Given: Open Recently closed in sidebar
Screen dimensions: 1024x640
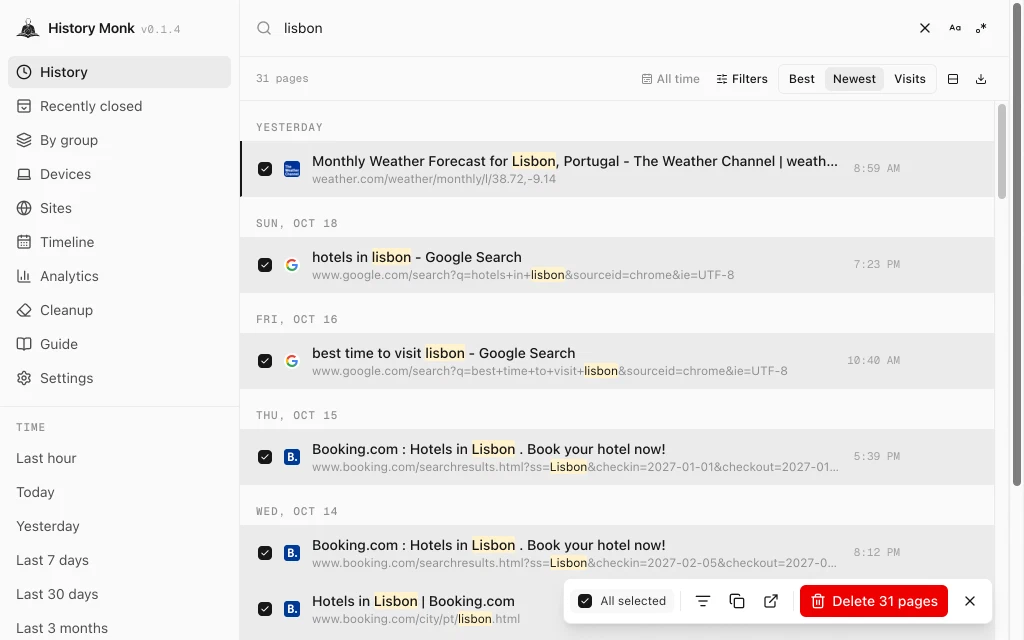Looking at the screenshot, I should 120,106.
